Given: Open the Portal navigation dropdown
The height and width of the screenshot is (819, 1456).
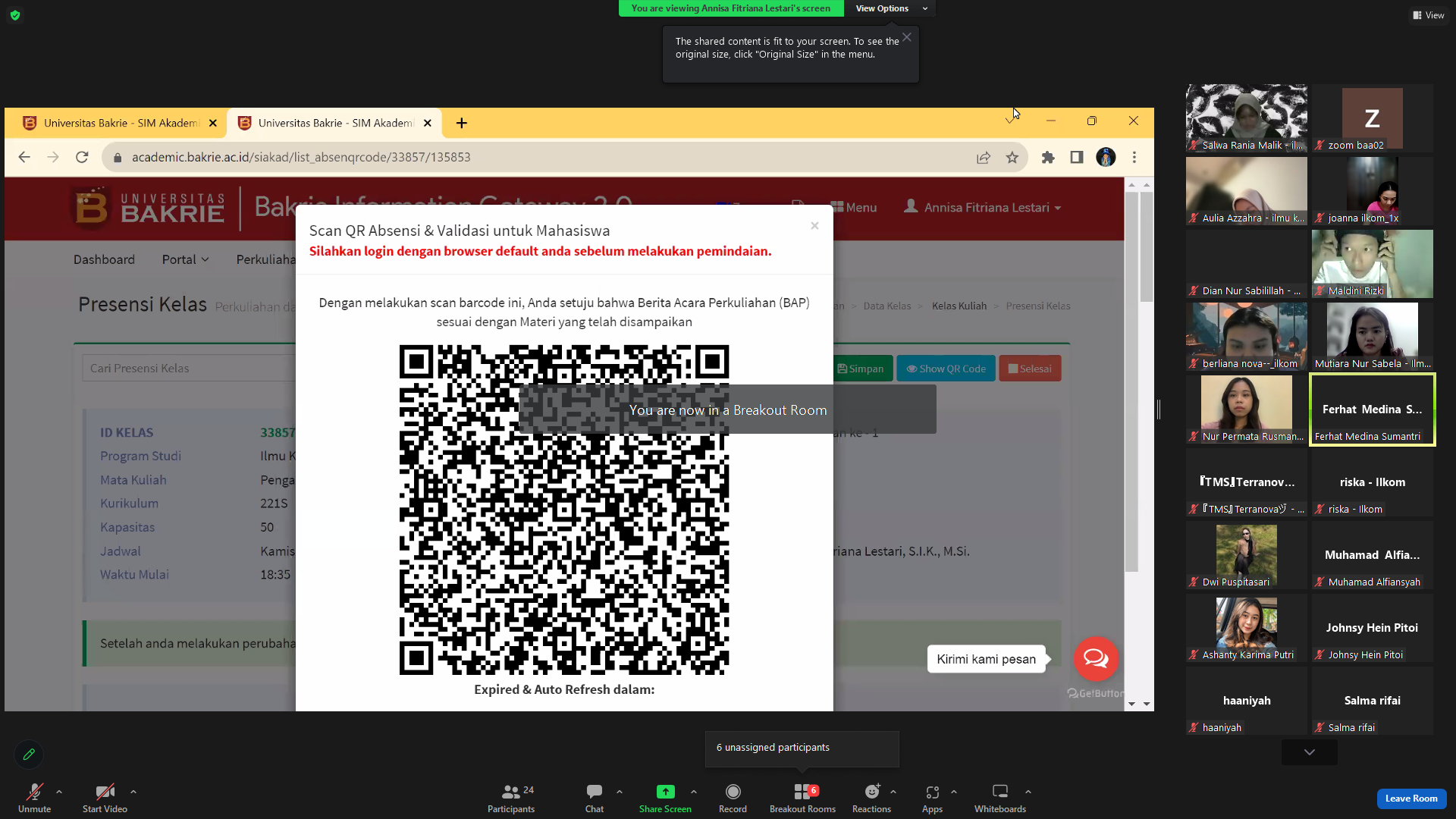Looking at the screenshot, I should (x=185, y=259).
